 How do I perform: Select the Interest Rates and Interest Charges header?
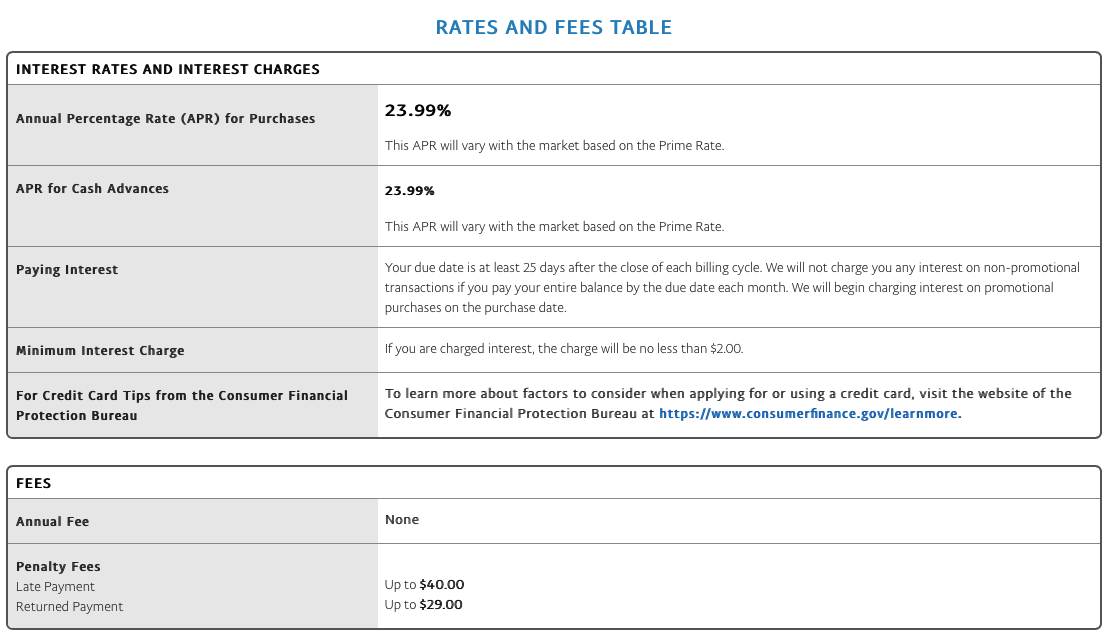(168, 69)
